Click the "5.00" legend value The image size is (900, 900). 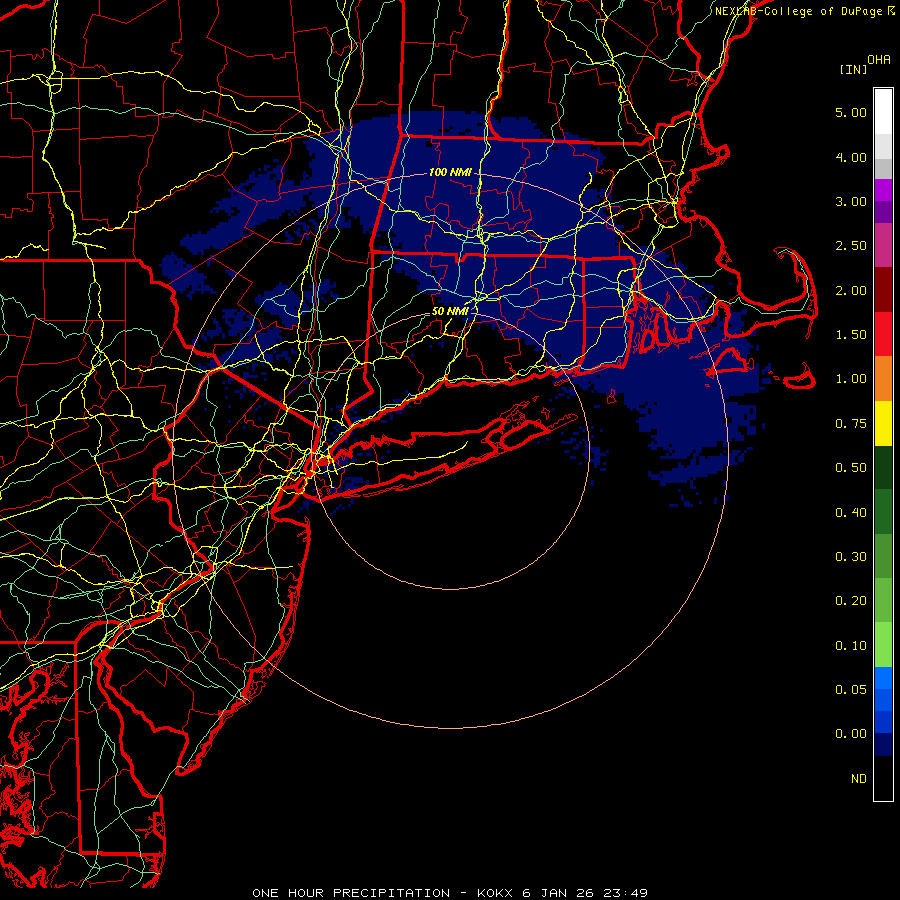tap(851, 112)
